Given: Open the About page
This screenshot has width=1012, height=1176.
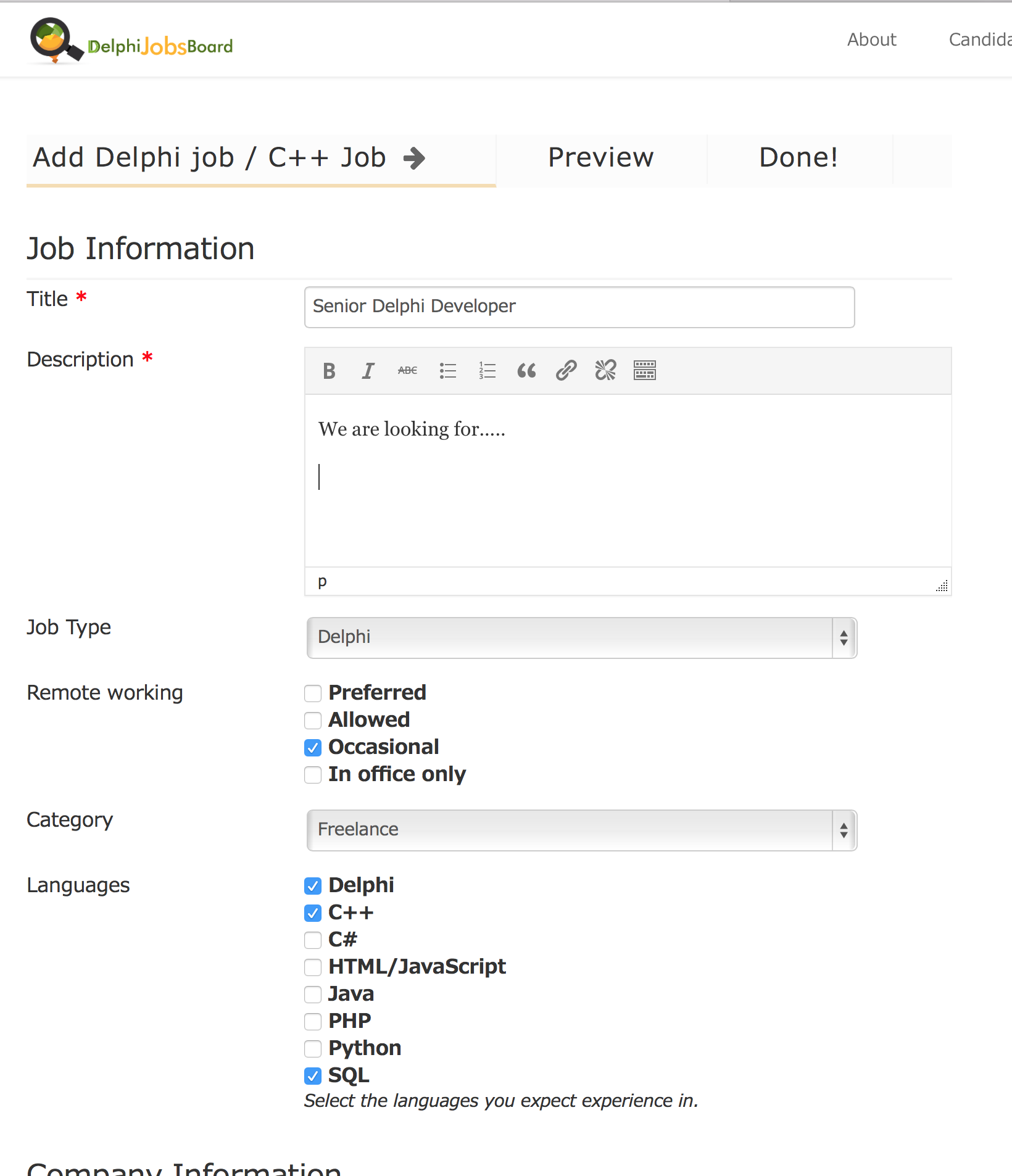Looking at the screenshot, I should click(x=871, y=39).
